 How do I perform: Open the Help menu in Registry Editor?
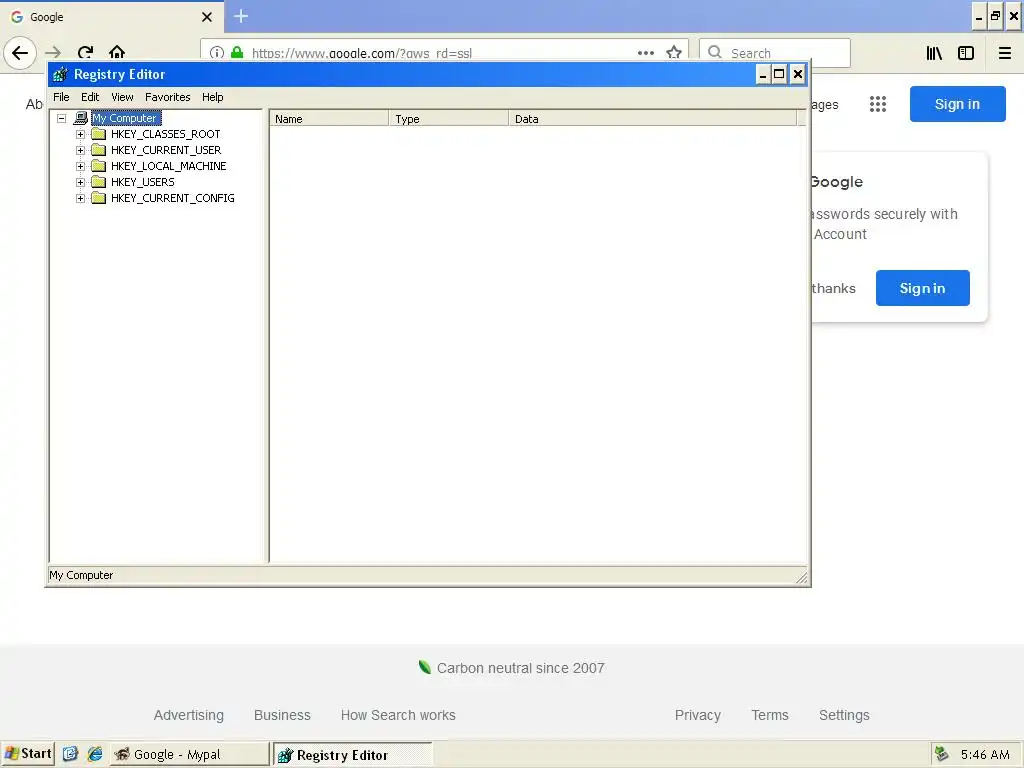pos(212,97)
